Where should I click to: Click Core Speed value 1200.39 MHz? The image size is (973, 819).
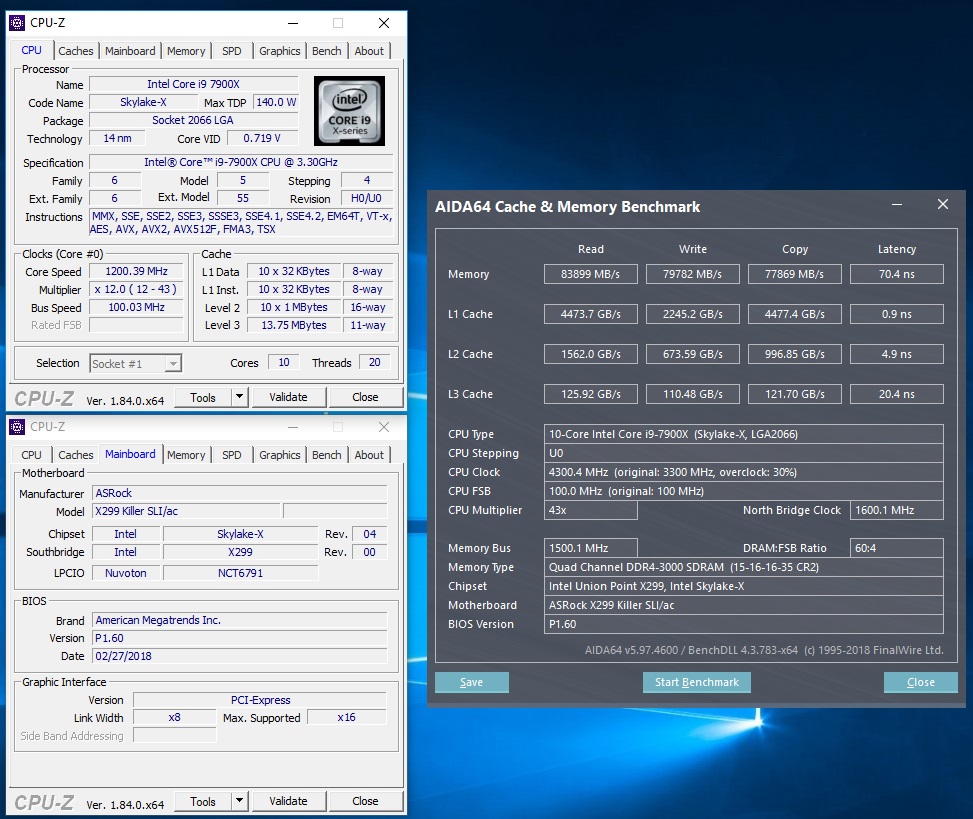(x=137, y=271)
